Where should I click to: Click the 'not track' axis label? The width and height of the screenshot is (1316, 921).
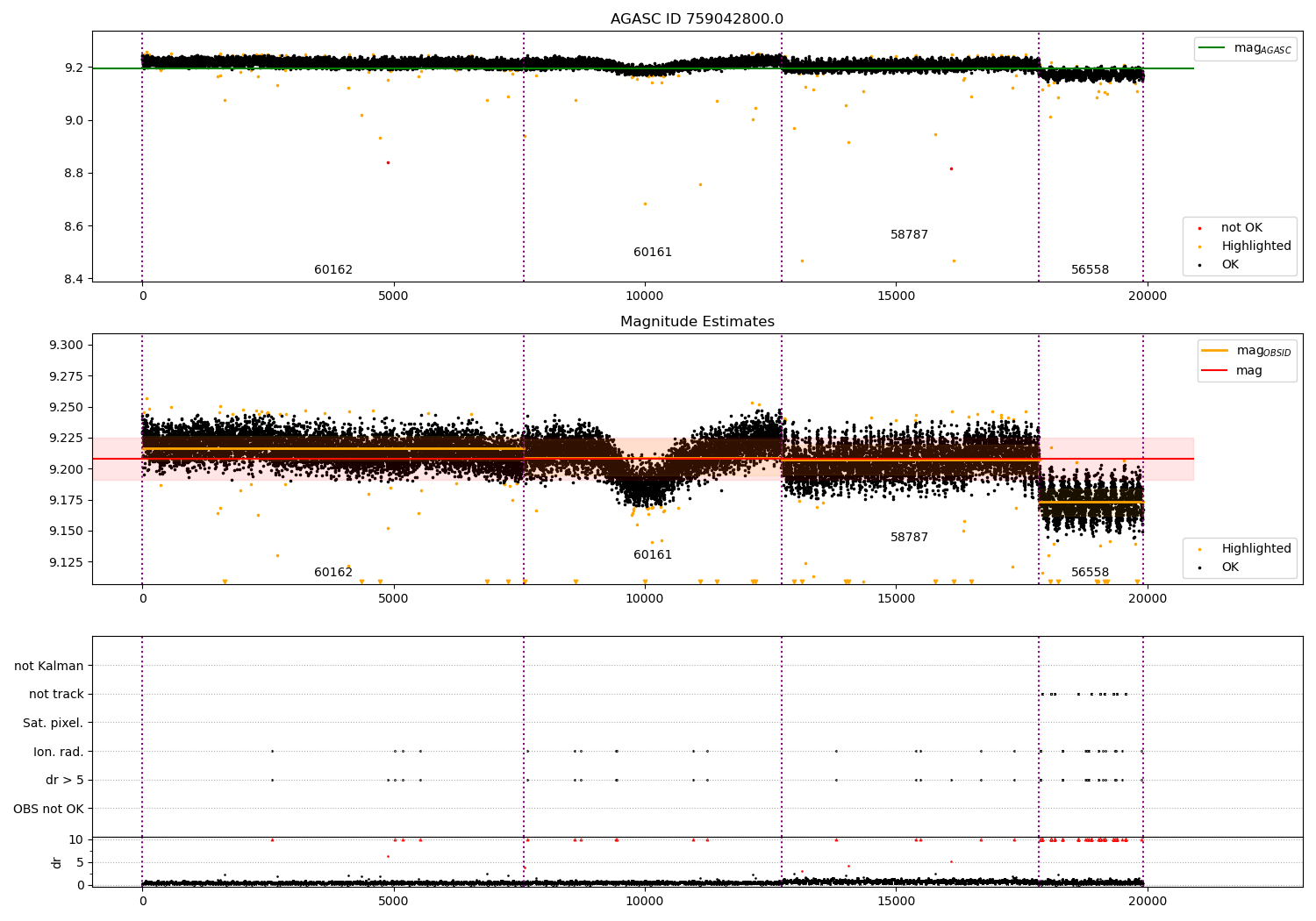[56, 695]
